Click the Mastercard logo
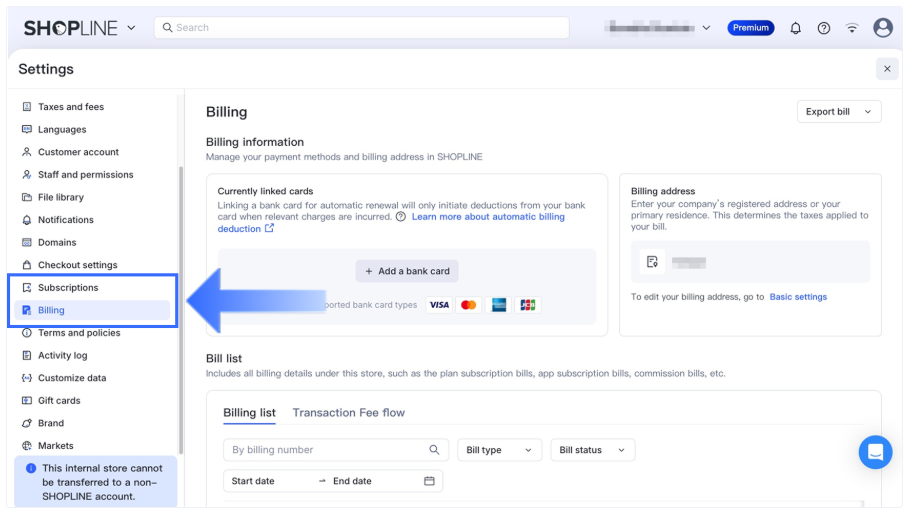Image resolution: width=910 pixels, height=518 pixels. [468, 305]
